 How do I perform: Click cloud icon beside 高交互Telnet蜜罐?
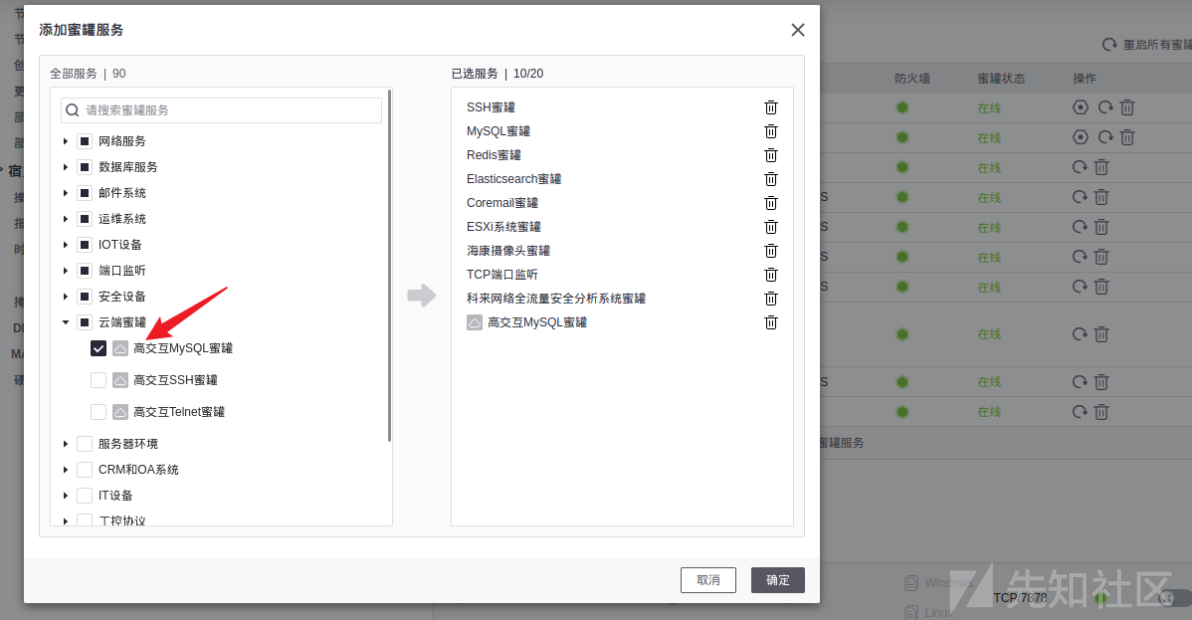tap(120, 412)
